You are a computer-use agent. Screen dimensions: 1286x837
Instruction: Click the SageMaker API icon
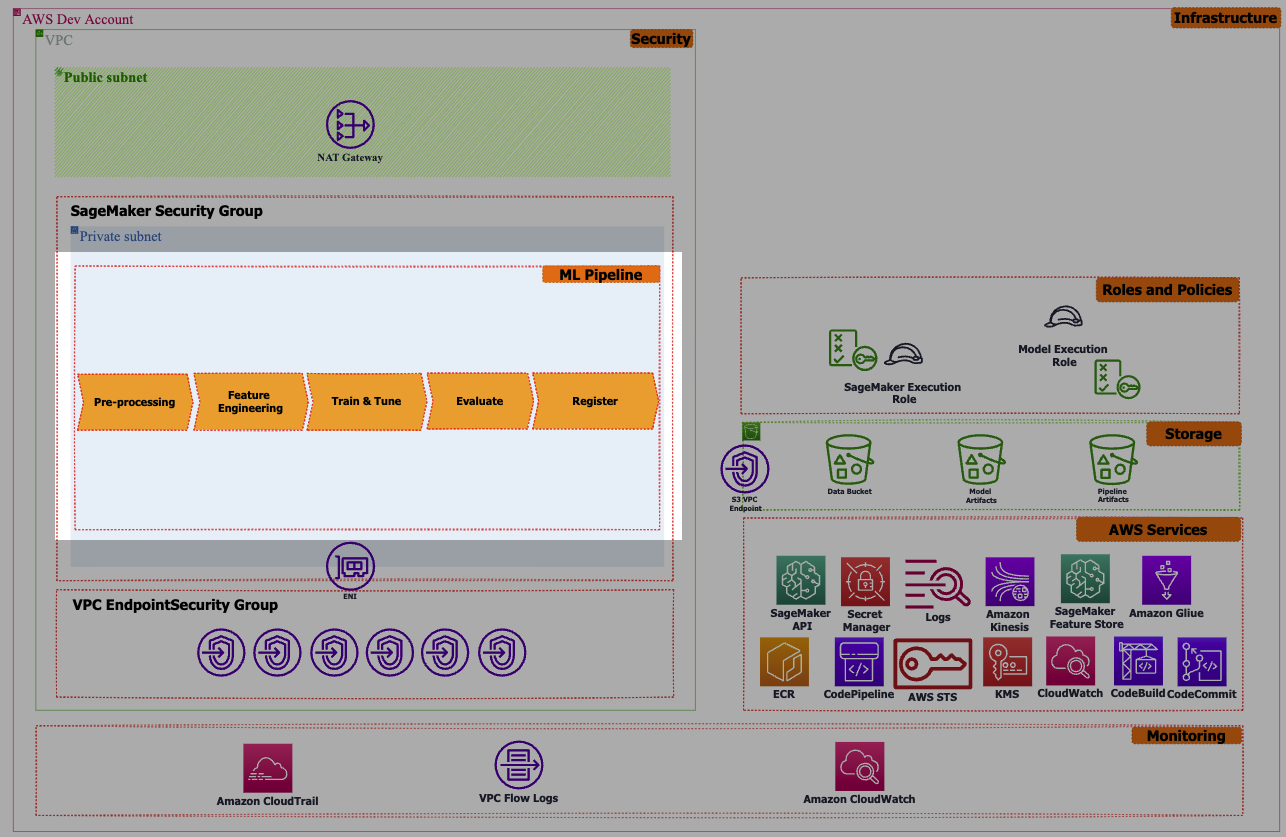pyautogui.click(x=801, y=581)
